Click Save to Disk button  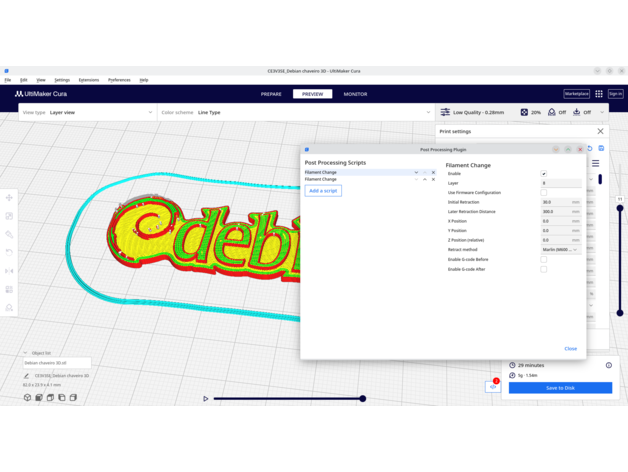[560, 388]
